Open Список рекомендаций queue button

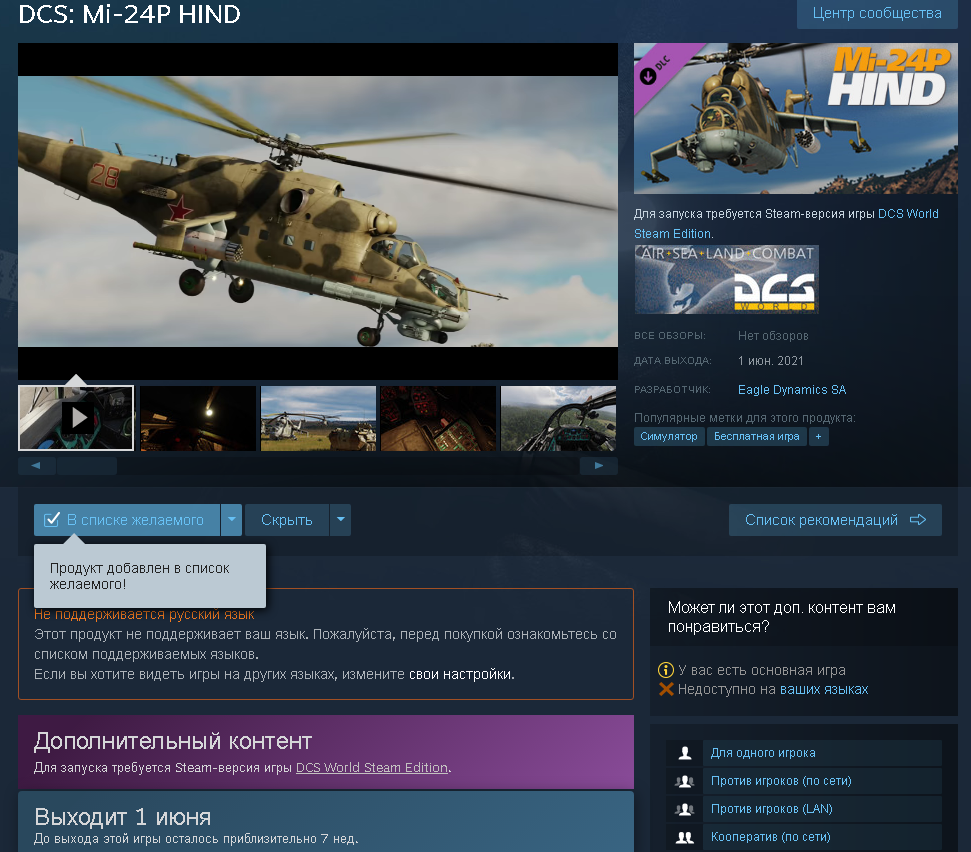coord(835,519)
